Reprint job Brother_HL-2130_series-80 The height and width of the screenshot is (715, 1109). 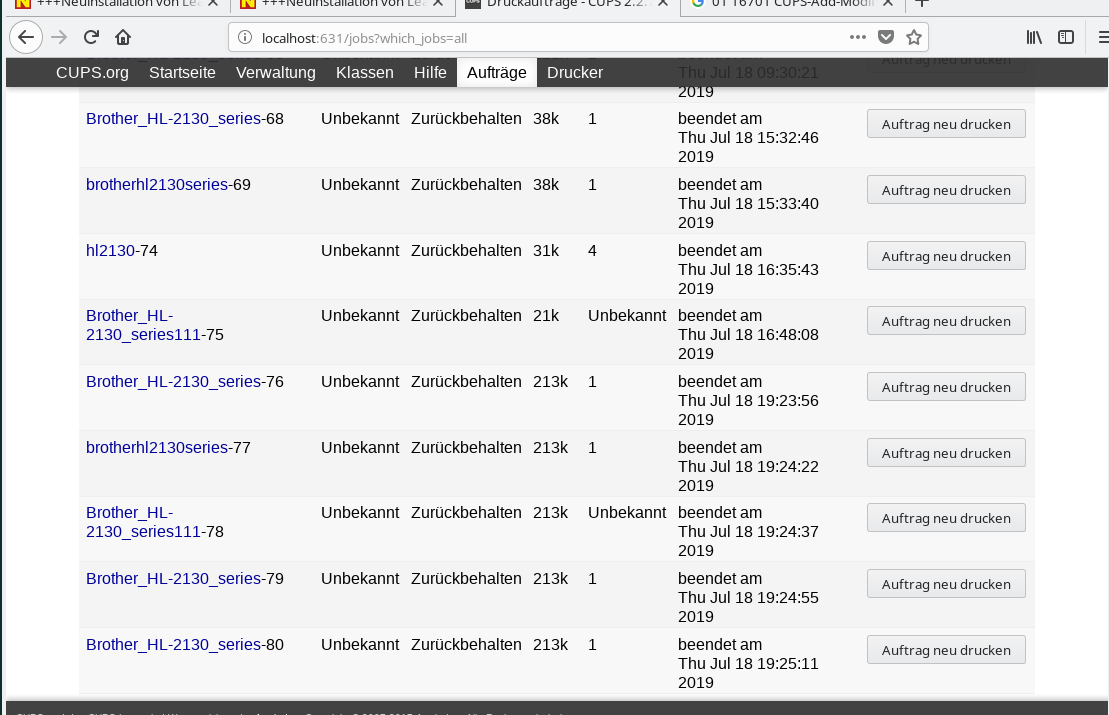pos(946,649)
